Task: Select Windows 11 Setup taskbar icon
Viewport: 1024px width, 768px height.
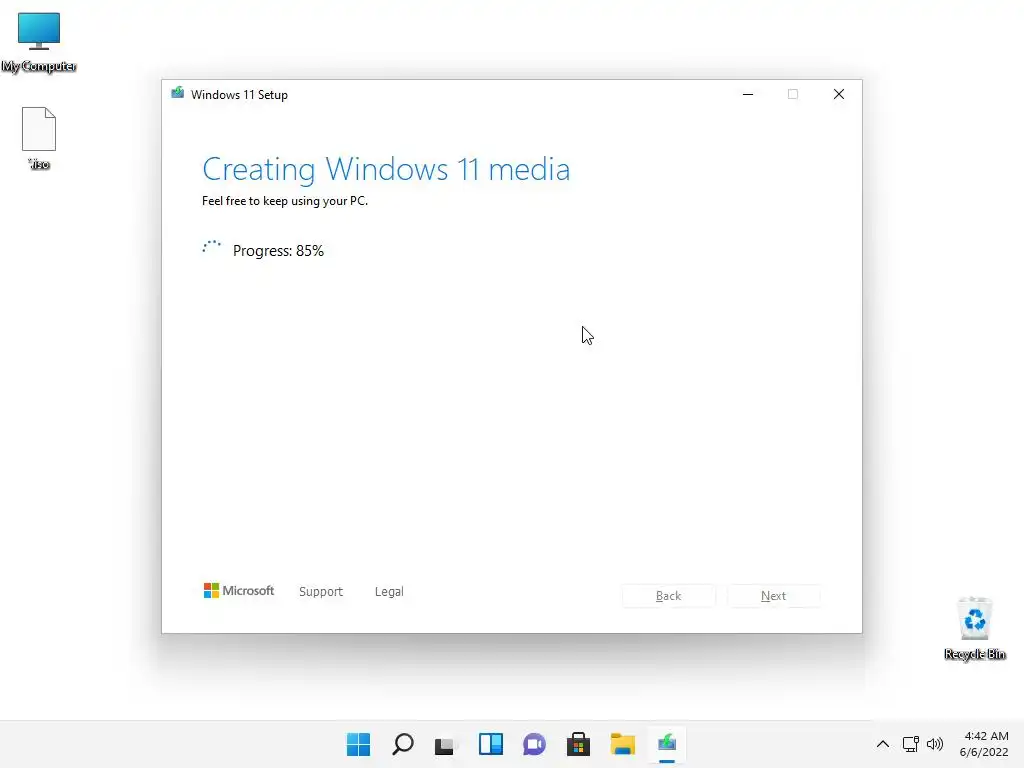Action: tap(667, 744)
